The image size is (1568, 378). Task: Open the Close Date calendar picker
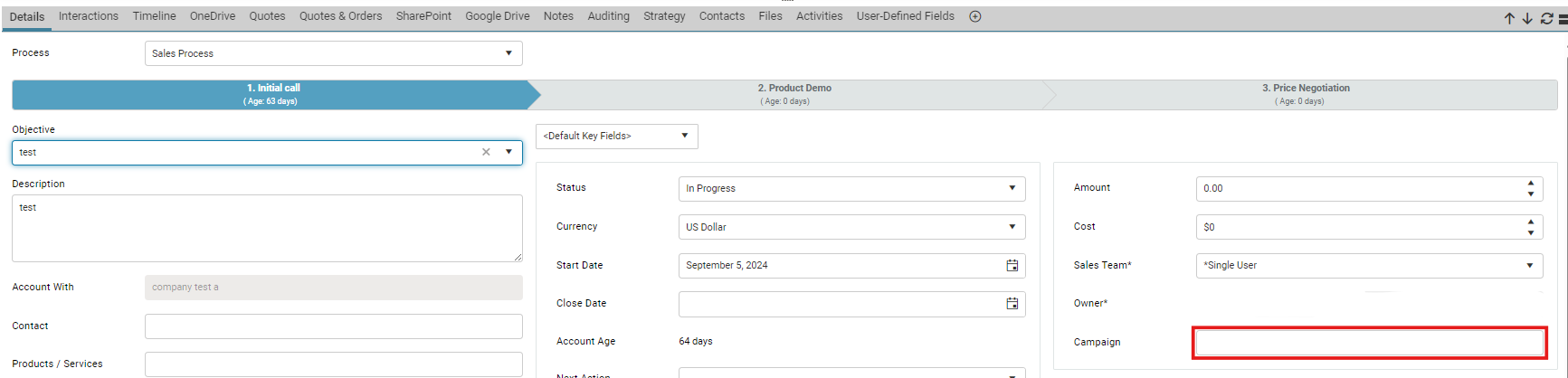click(1012, 304)
